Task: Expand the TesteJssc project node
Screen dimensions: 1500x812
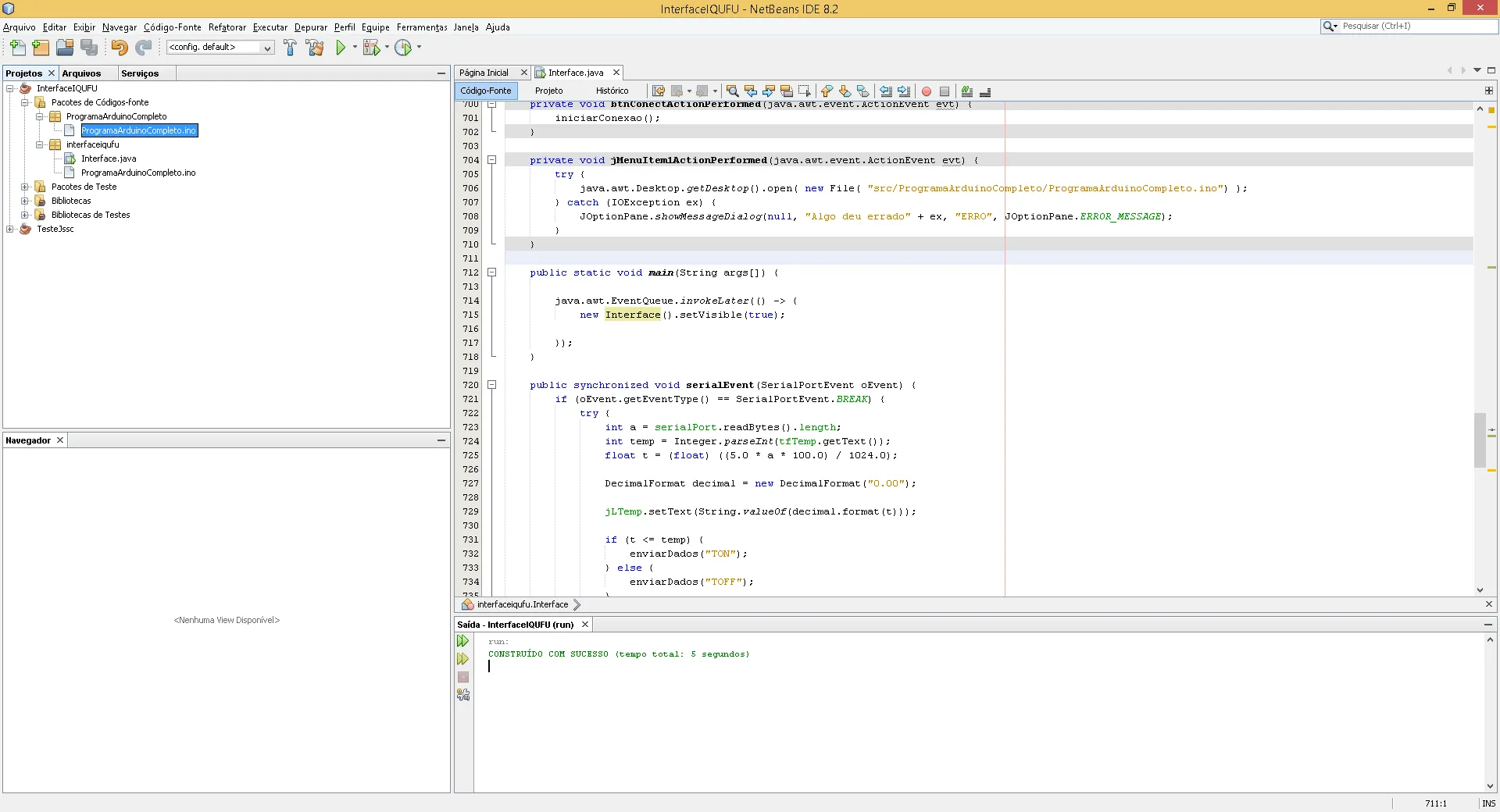Action: pos(10,229)
